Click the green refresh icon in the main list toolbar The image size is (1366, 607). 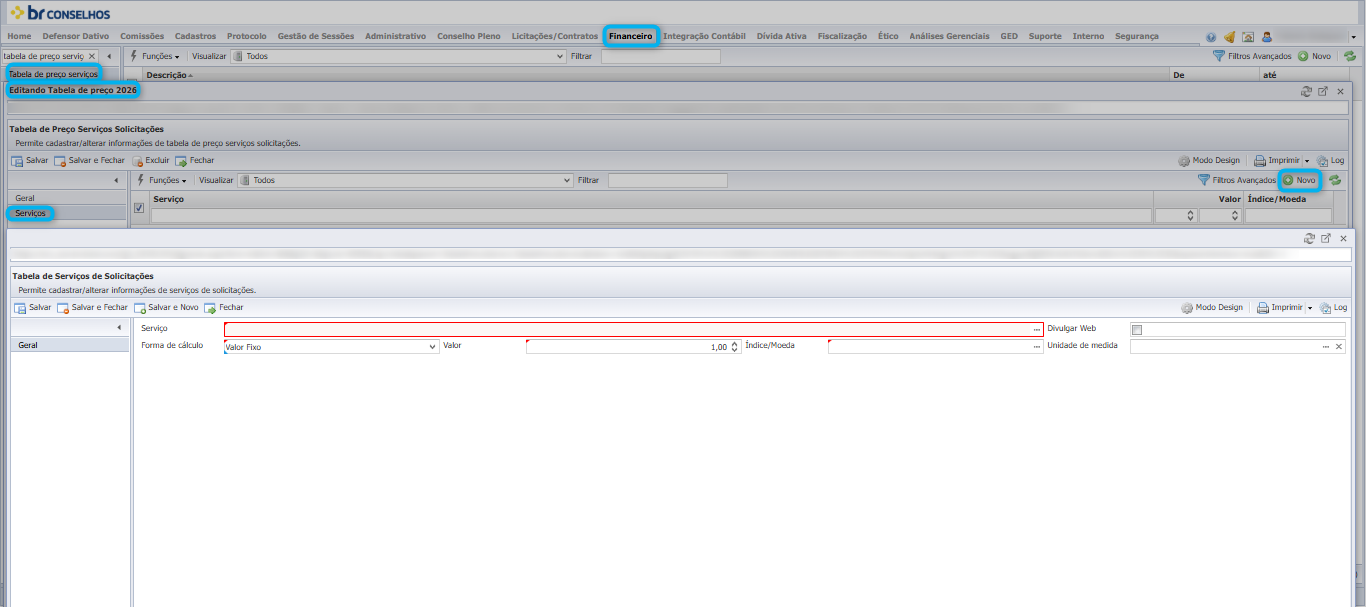1349,57
